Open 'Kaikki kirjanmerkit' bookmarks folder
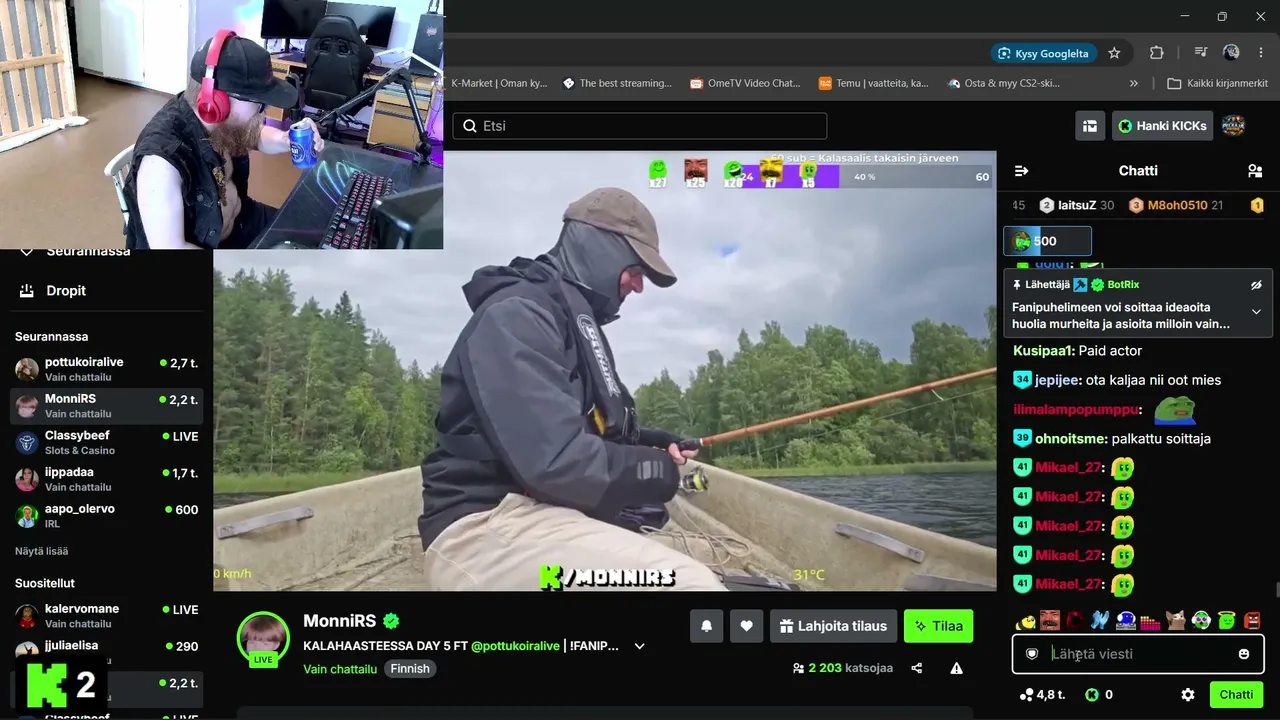 (x=1217, y=83)
